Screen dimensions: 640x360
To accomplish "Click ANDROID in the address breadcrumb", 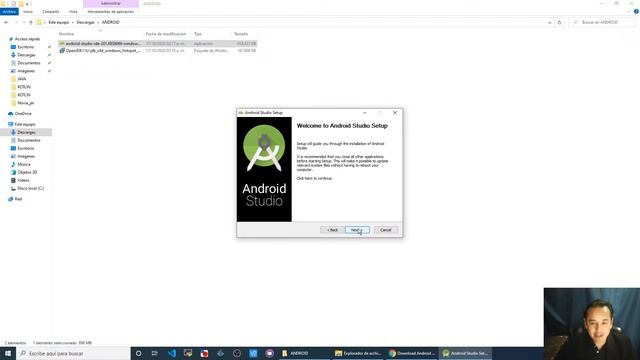I will (x=110, y=22).
